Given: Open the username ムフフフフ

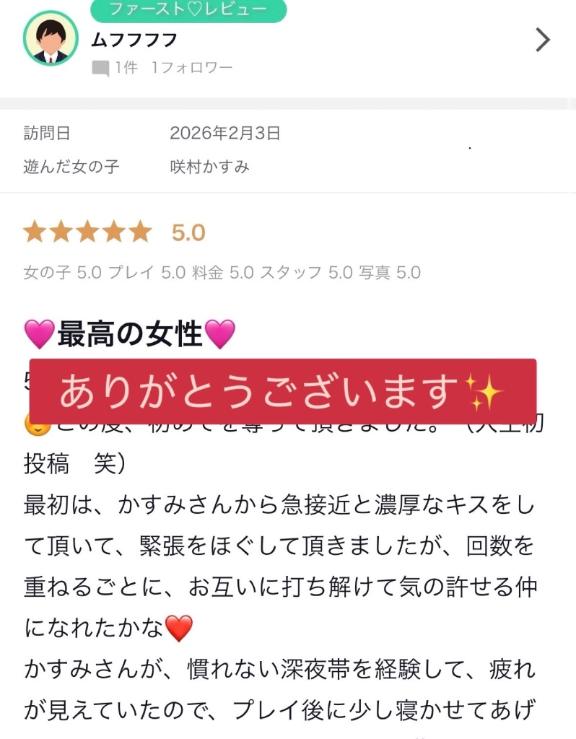Looking at the screenshot, I should pyautogui.click(x=134, y=40).
